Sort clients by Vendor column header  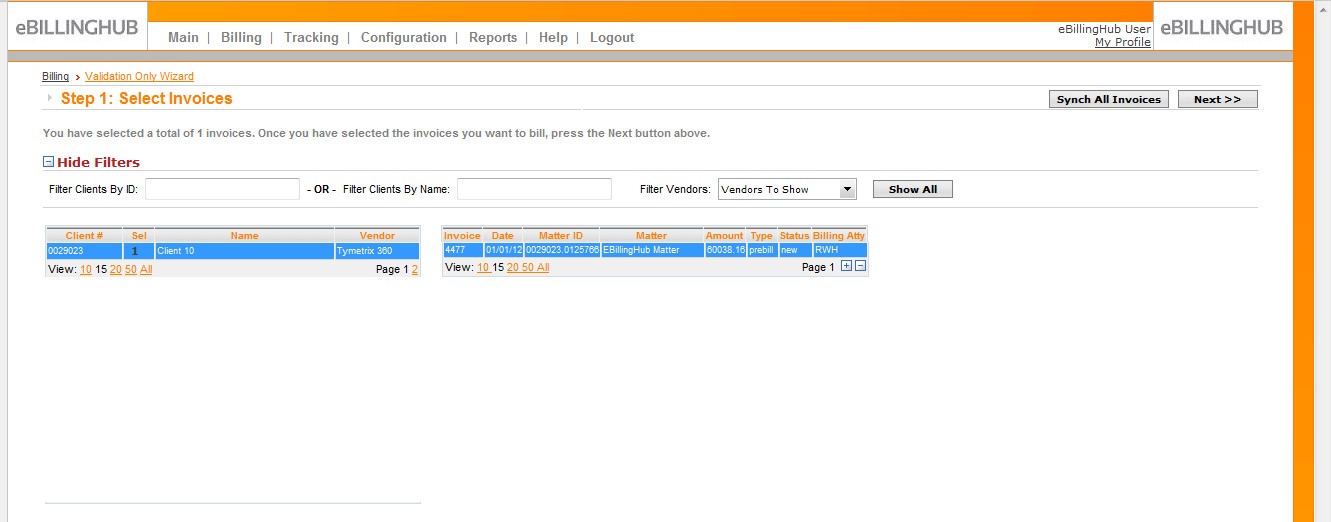tap(377, 236)
